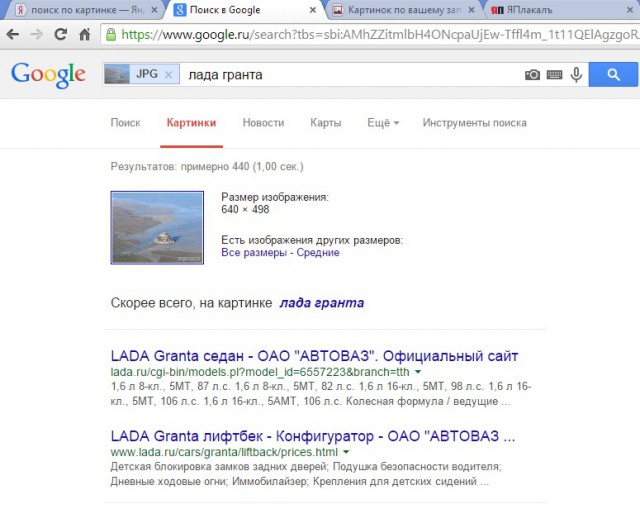Expand dropdown arrow next to lada.ru/cgi-bin URL
Screen dimensions: 640x509
coord(418,372)
